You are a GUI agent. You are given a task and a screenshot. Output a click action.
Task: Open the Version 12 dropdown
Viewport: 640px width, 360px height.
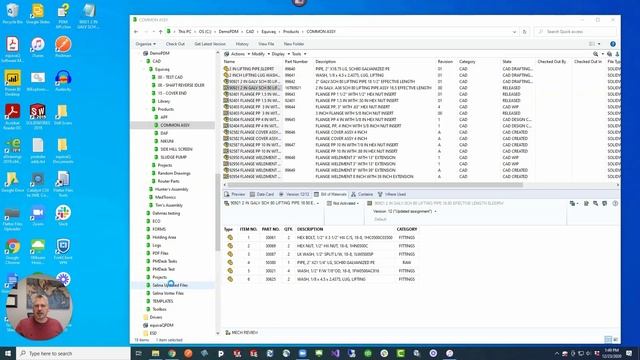pos(404,211)
